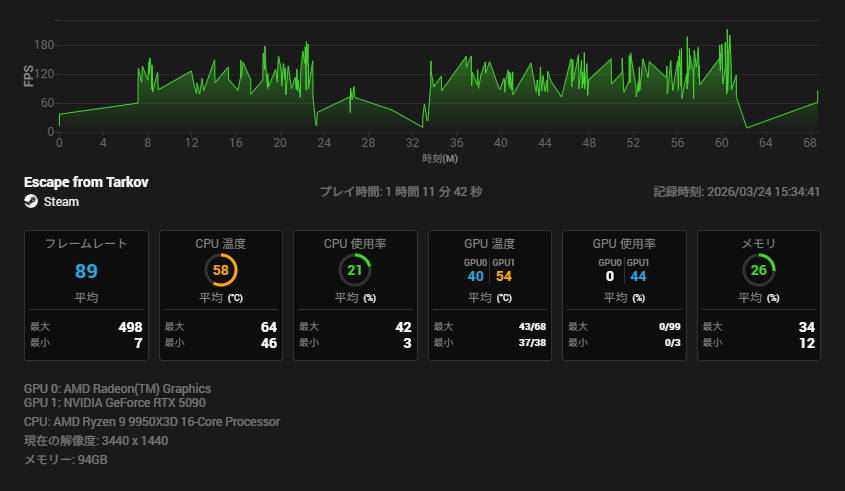Click the メモリ circular gauge showing 26
Viewport: 845px width, 491px height.
[759, 271]
